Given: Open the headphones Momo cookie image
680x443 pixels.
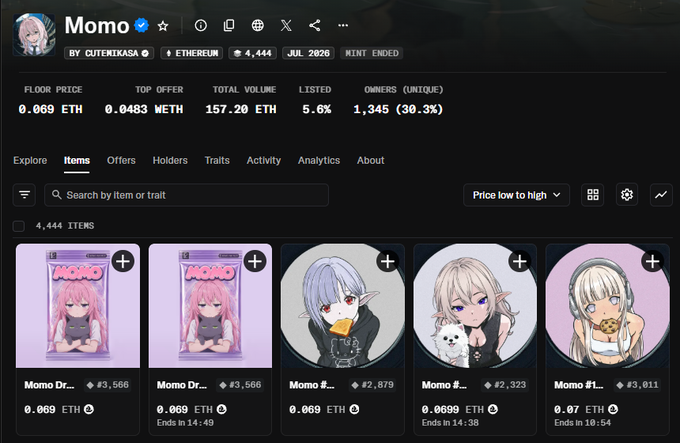Looking at the screenshot, I should coord(608,306).
